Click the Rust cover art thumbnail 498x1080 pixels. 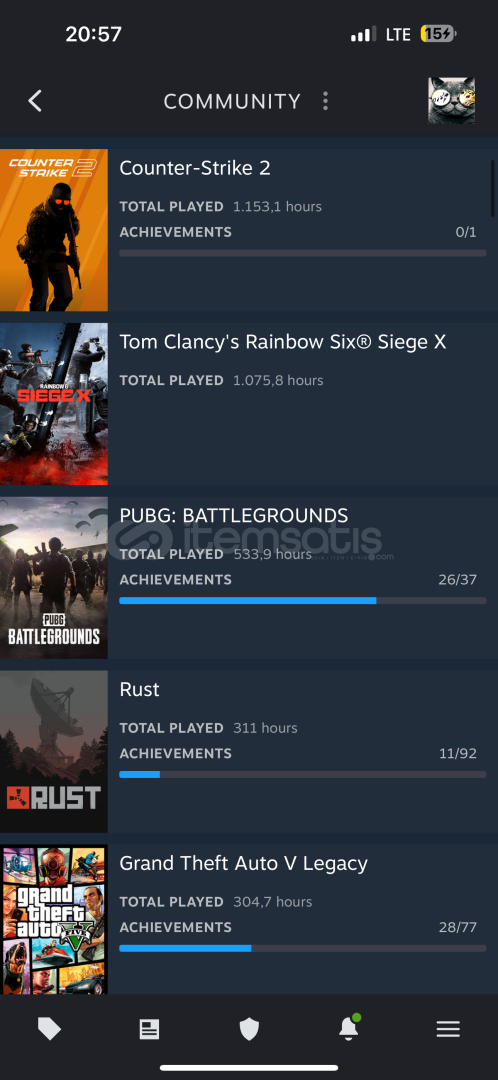(54, 751)
